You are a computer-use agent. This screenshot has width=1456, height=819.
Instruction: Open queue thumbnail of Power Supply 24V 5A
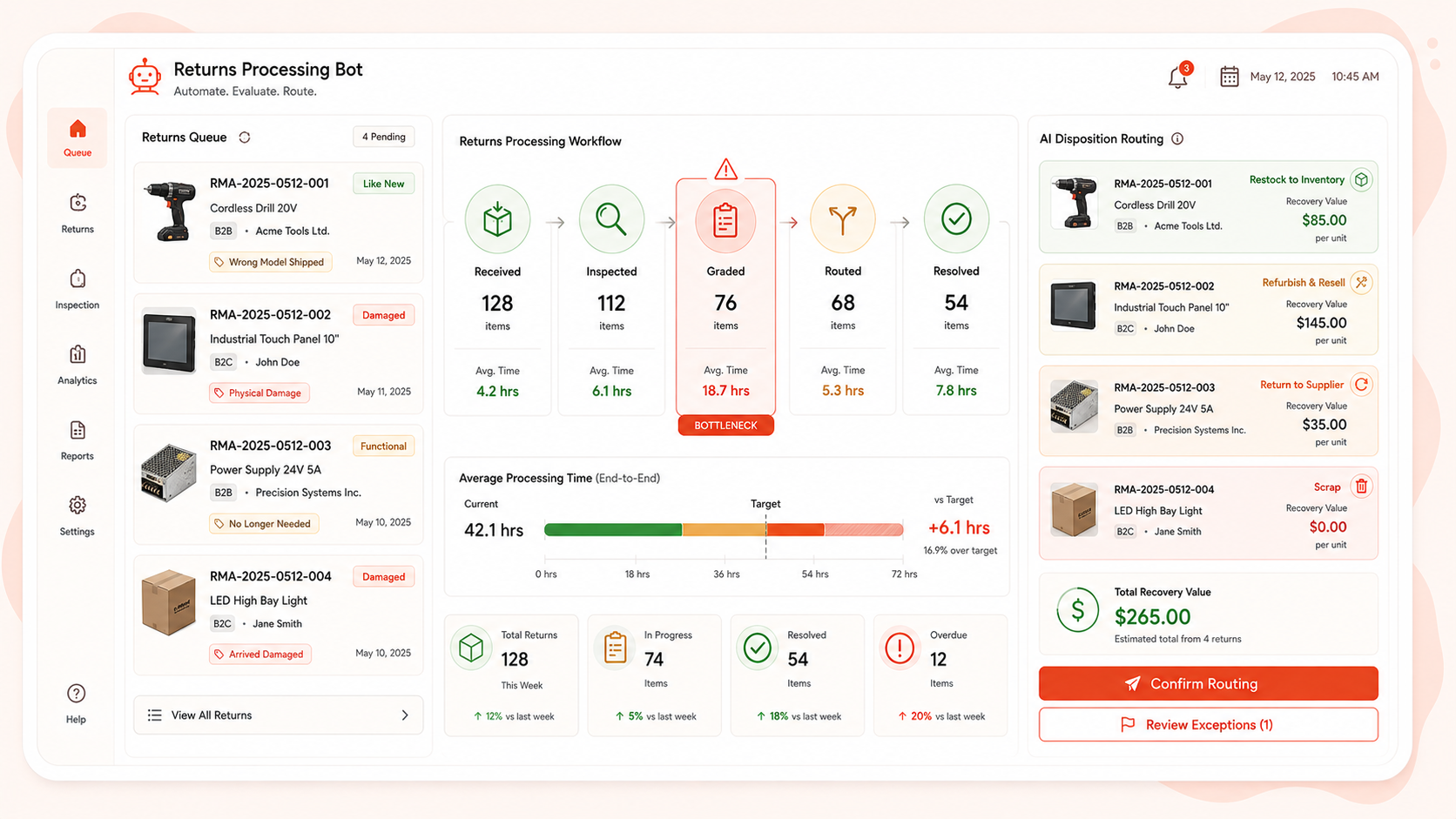pos(169,473)
